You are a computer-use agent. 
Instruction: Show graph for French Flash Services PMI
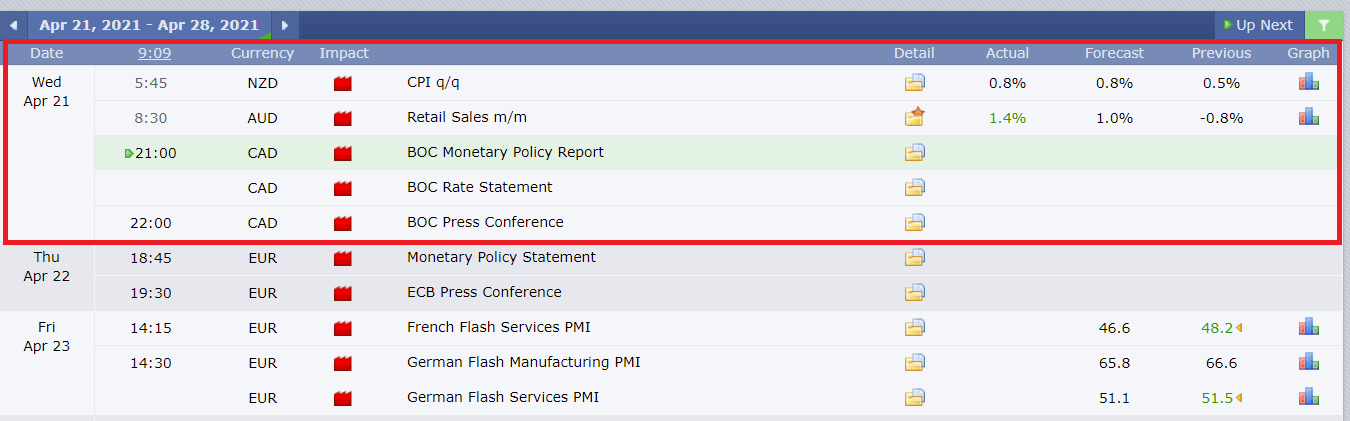pos(1308,327)
